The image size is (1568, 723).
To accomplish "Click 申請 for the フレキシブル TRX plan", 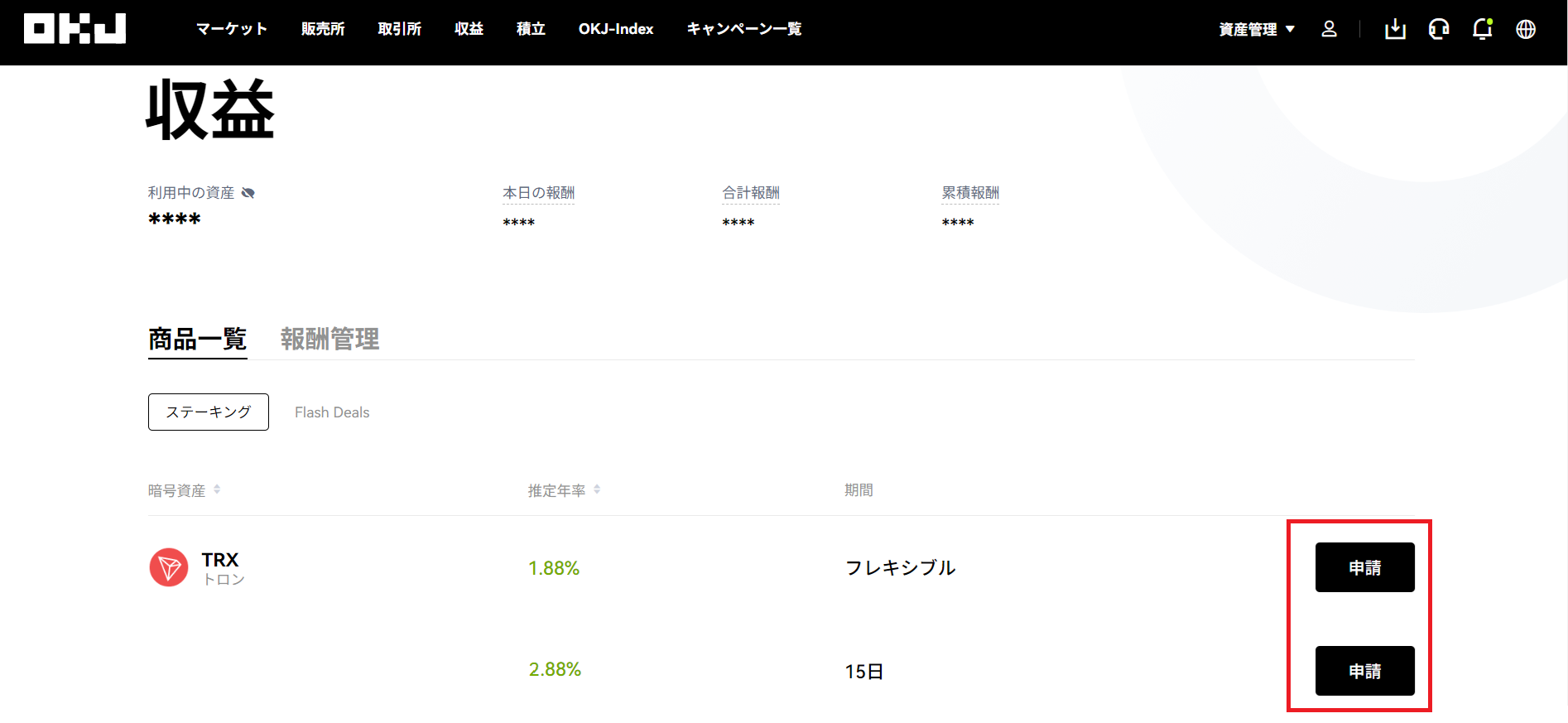I will tap(1365, 567).
